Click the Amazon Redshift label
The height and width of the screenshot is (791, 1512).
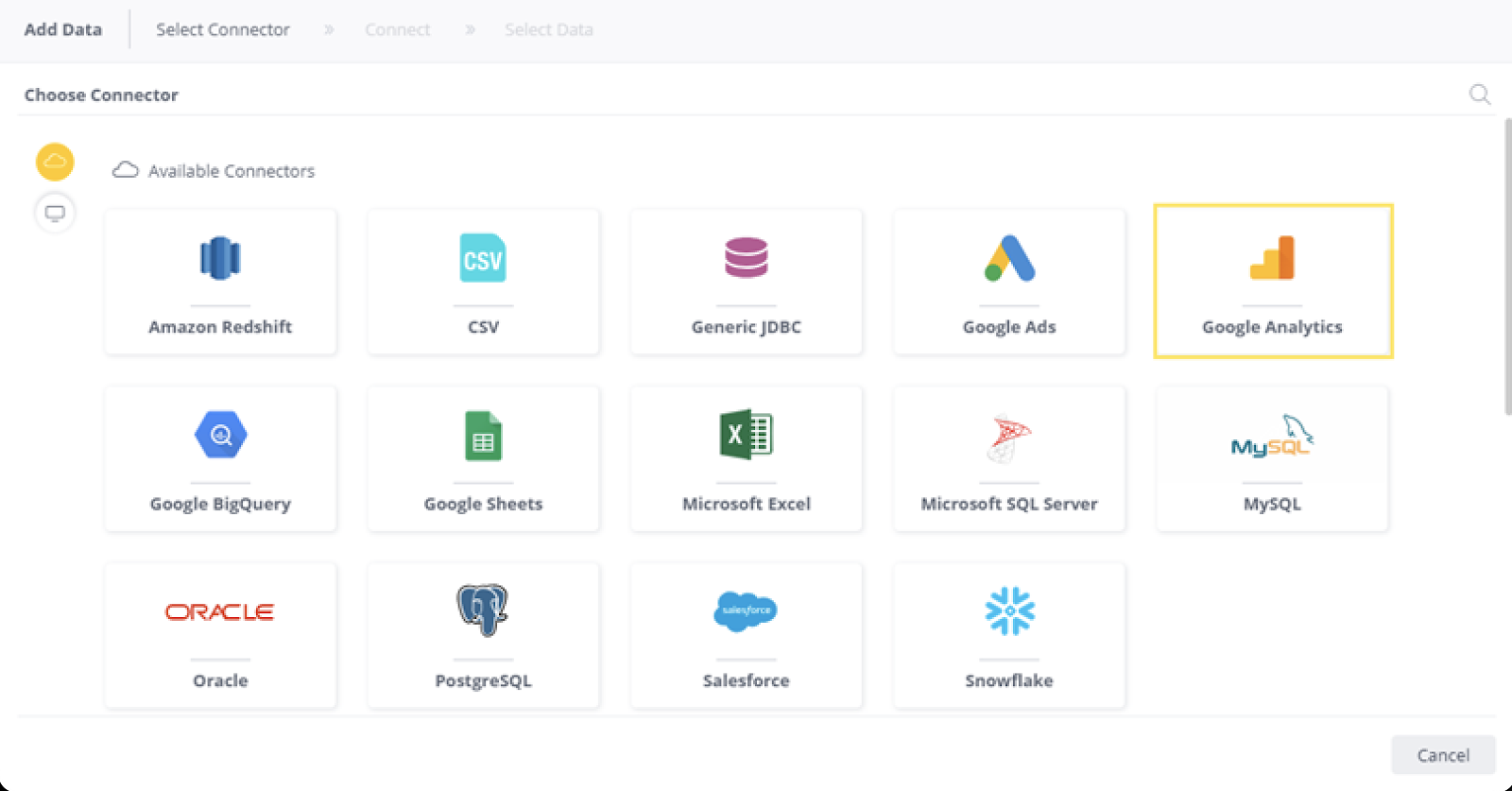click(x=220, y=327)
